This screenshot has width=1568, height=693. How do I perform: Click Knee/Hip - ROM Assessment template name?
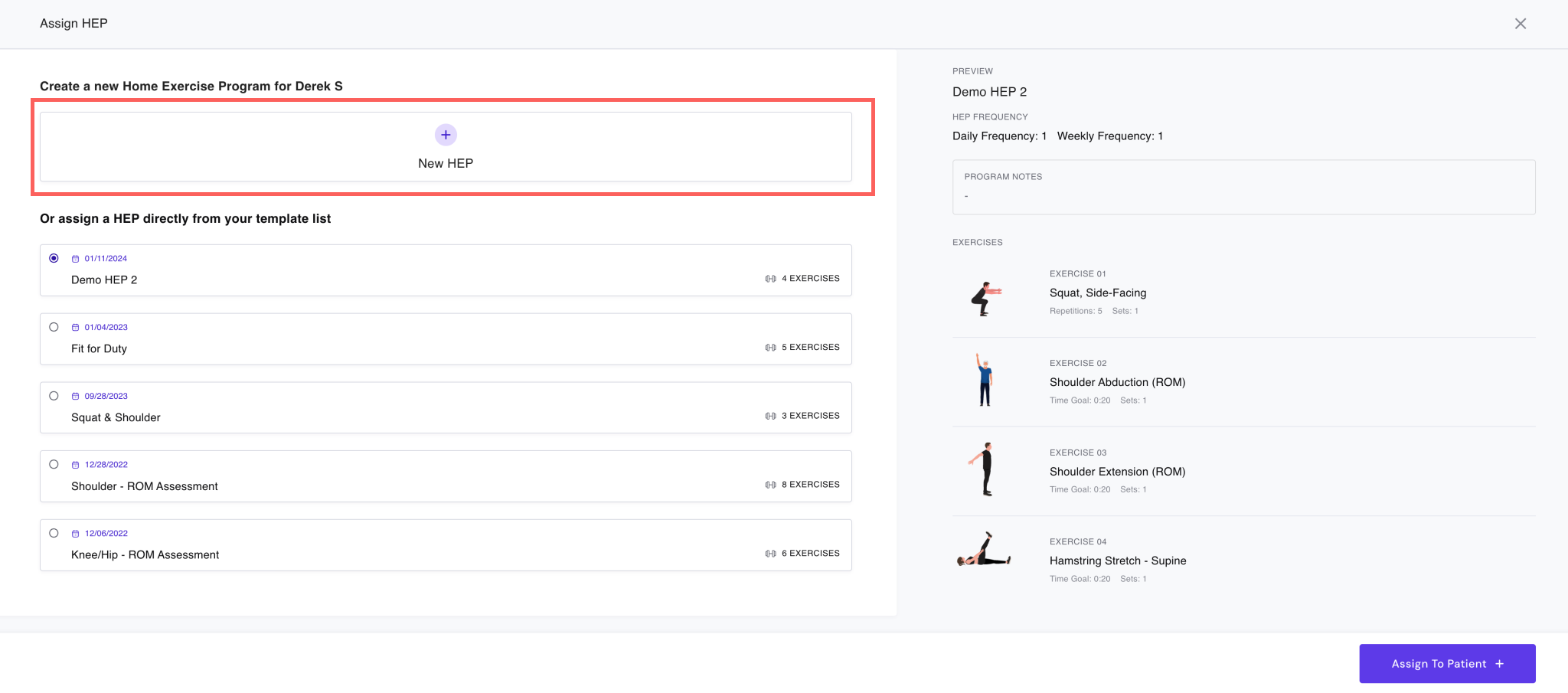pyautogui.click(x=145, y=554)
